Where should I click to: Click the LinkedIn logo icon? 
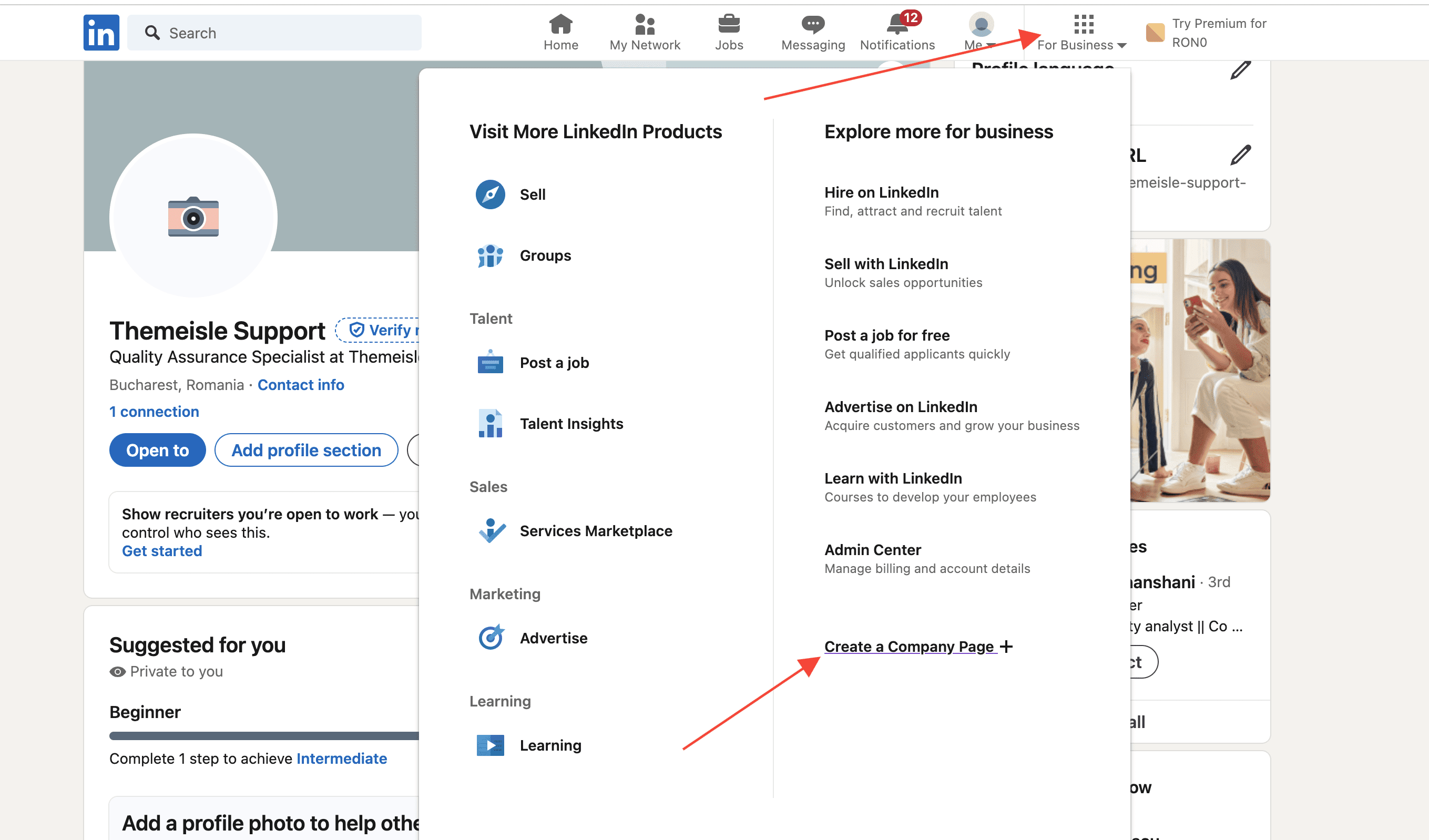(101, 32)
